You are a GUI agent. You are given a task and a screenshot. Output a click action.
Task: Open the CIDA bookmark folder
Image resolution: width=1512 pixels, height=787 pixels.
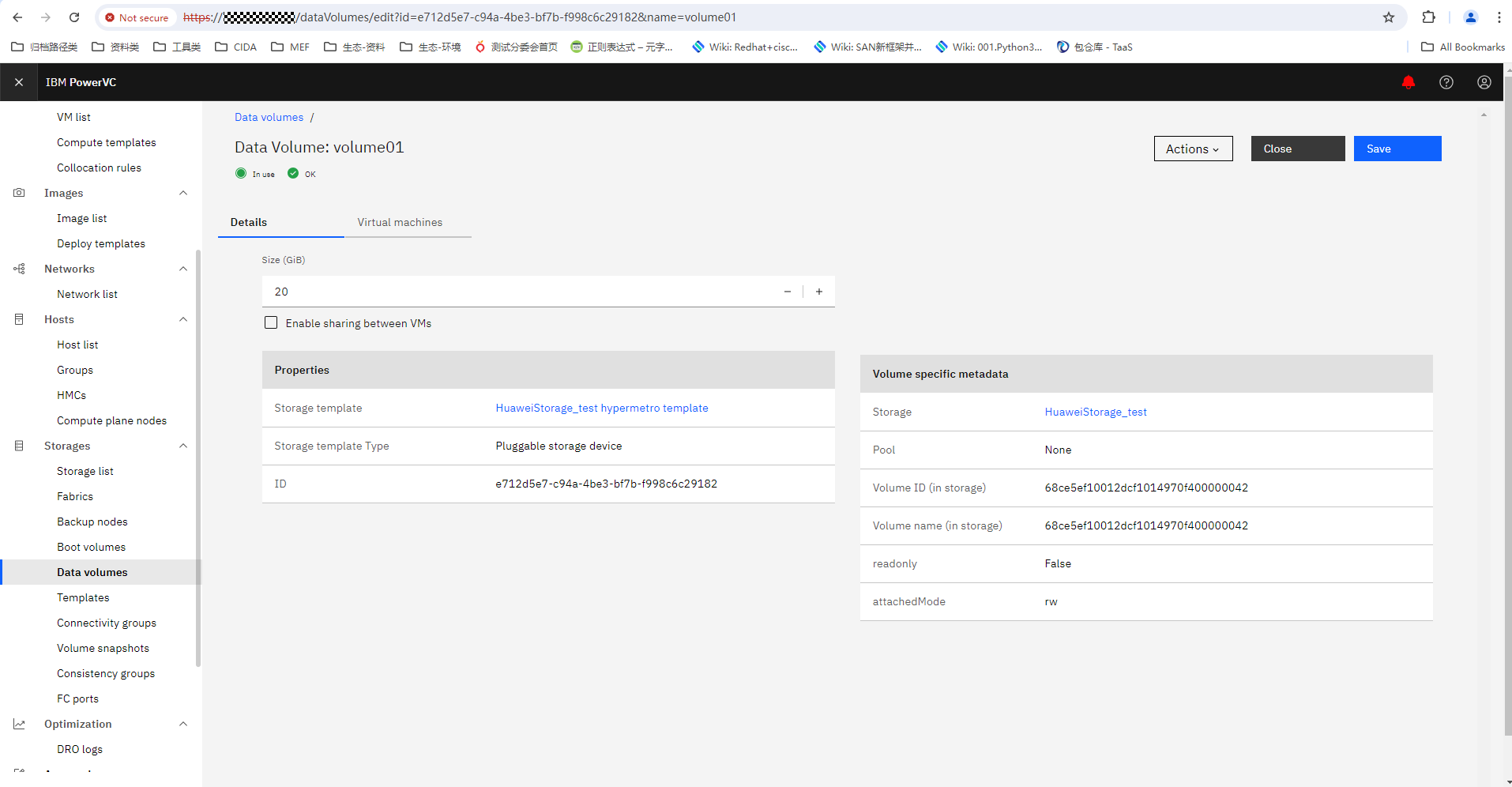[x=236, y=47]
